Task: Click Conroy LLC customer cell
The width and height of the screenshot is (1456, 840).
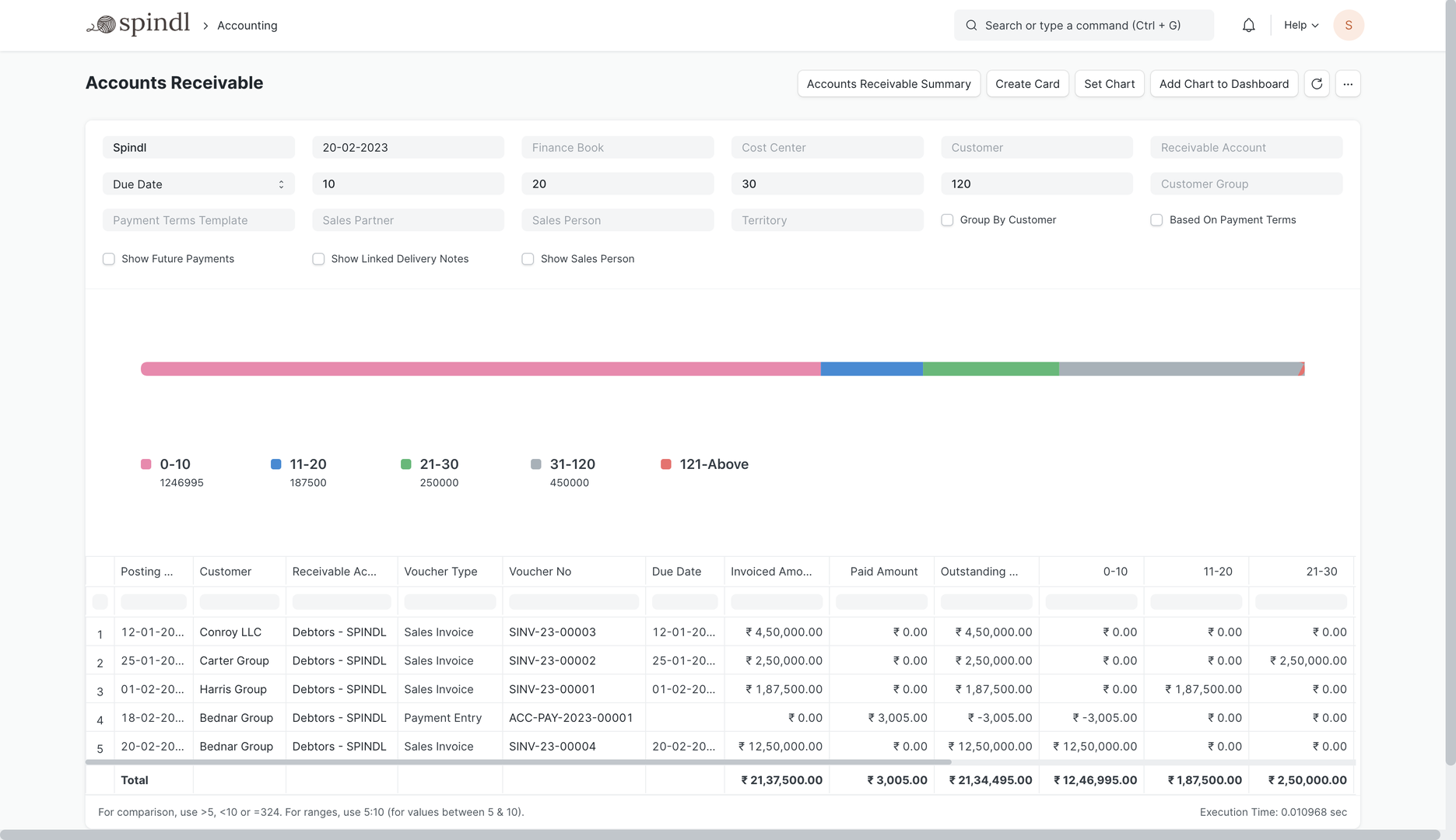Action: (x=239, y=632)
